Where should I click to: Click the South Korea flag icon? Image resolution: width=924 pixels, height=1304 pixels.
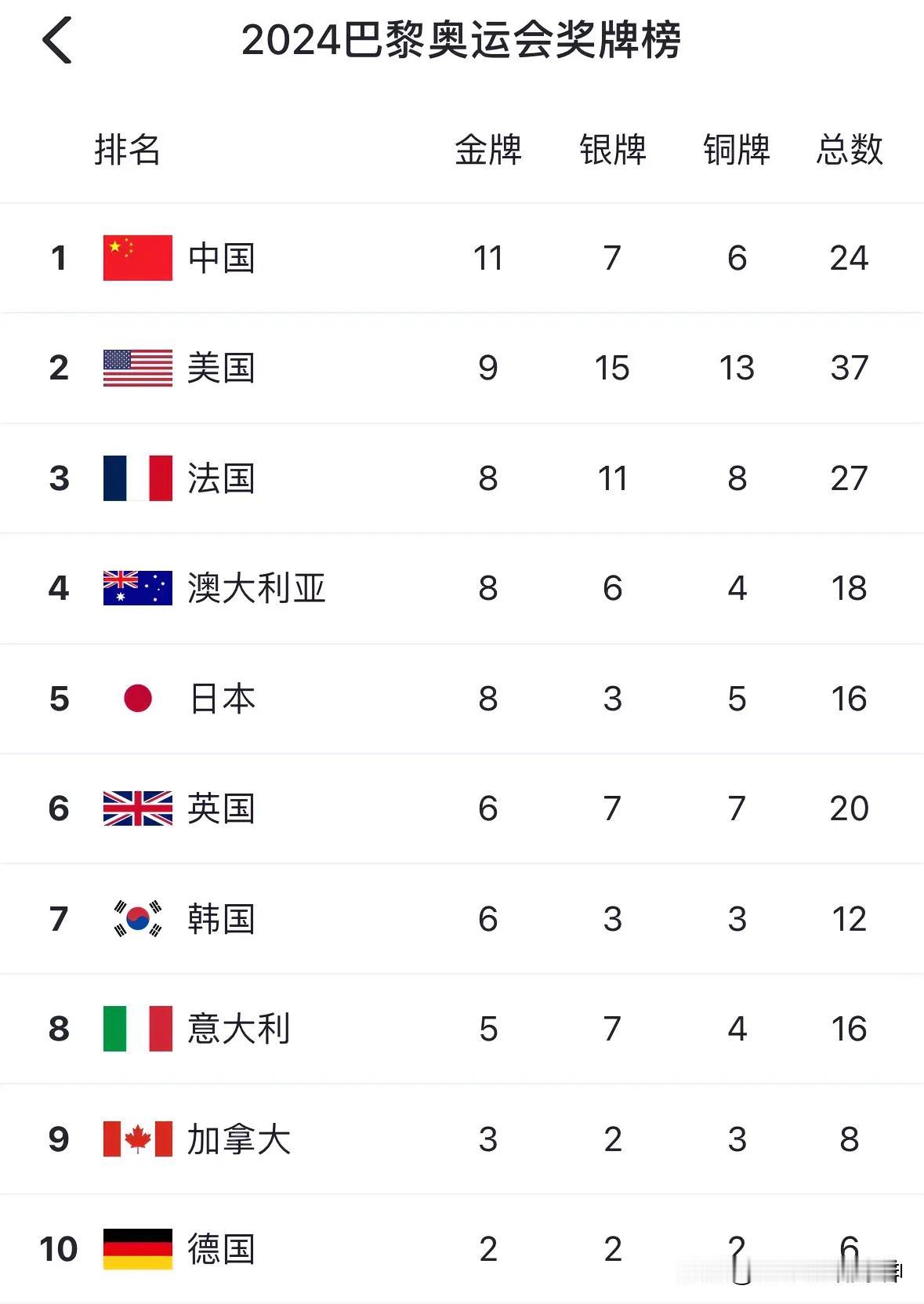click(x=138, y=918)
